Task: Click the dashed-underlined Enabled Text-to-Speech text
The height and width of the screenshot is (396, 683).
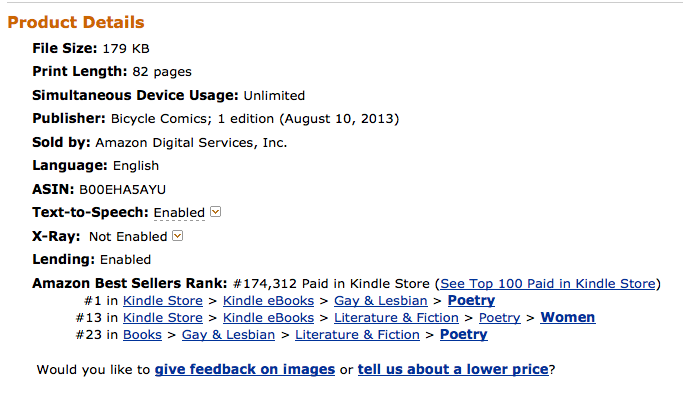Action: (x=179, y=213)
